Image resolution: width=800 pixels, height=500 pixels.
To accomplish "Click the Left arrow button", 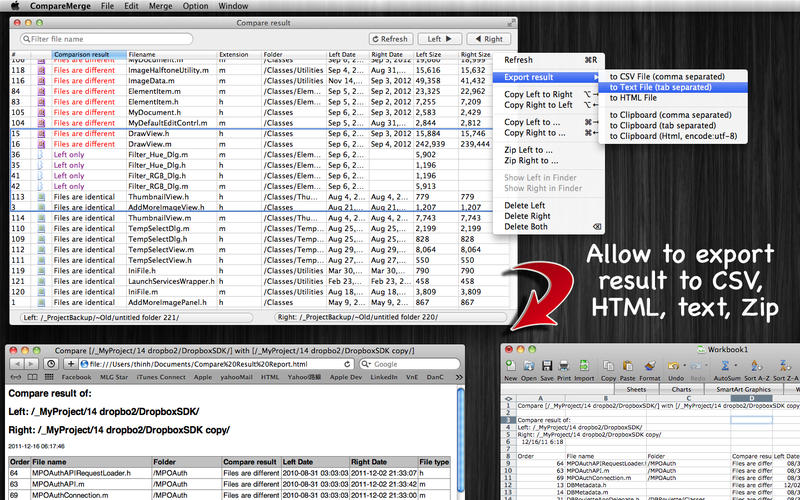I will (x=440, y=39).
